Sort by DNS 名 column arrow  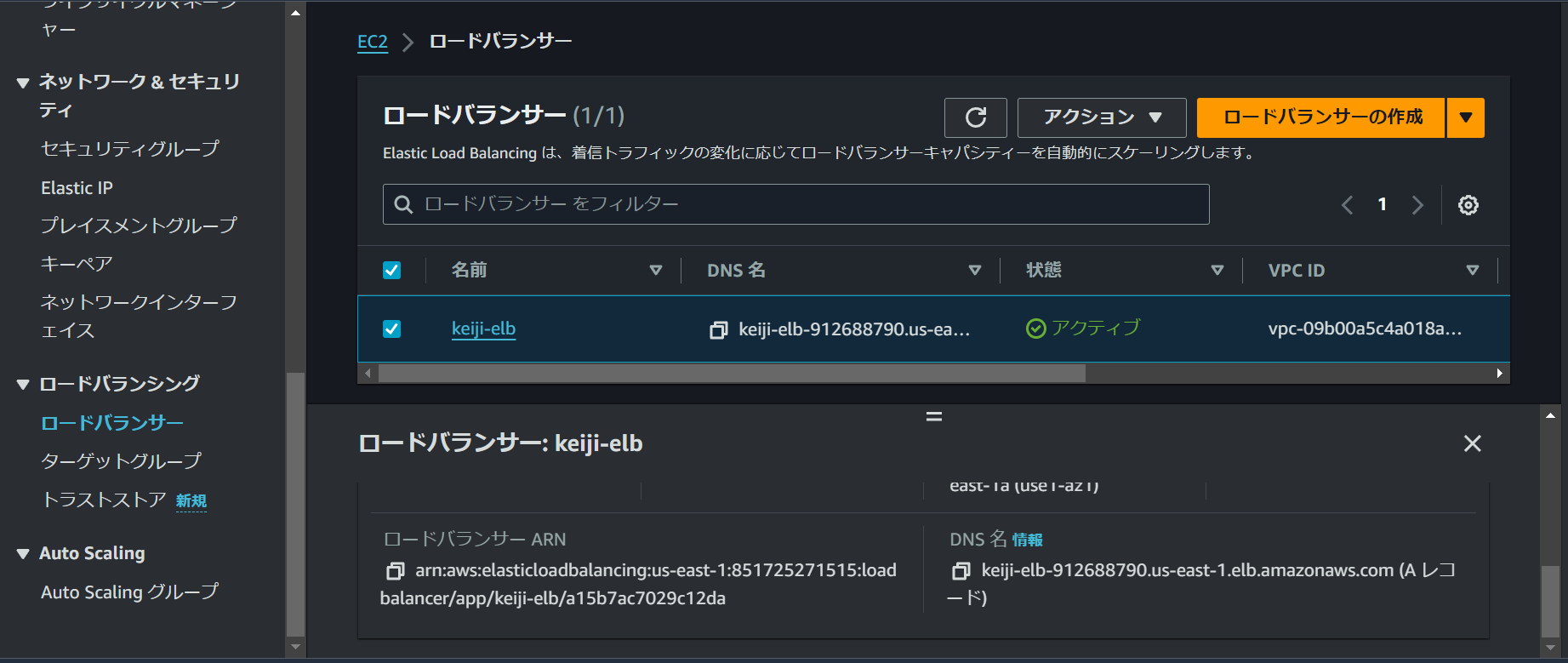click(x=974, y=271)
